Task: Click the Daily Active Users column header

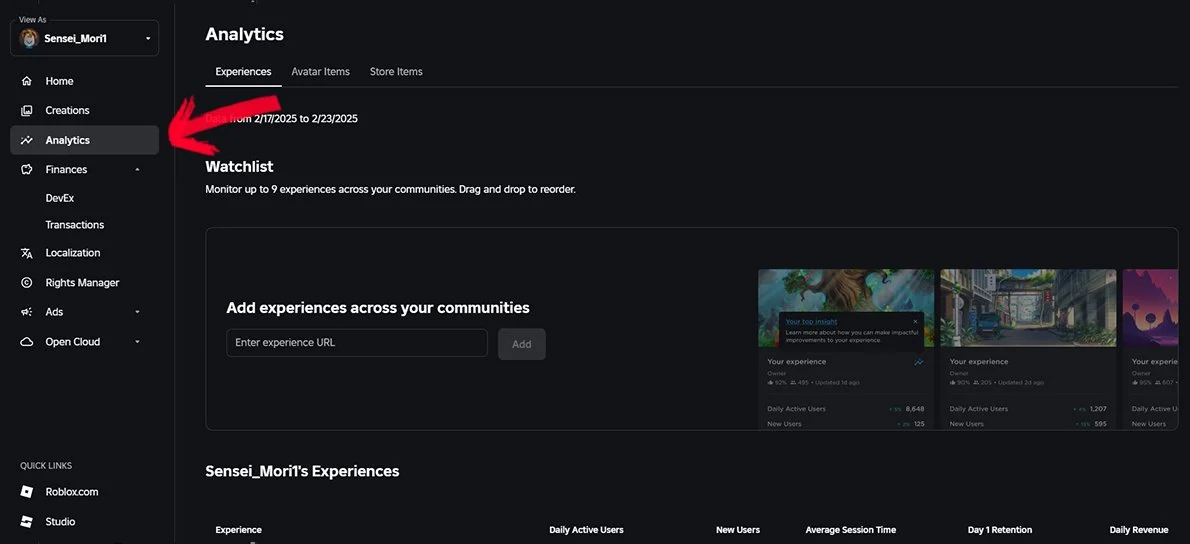Action: coord(586,530)
